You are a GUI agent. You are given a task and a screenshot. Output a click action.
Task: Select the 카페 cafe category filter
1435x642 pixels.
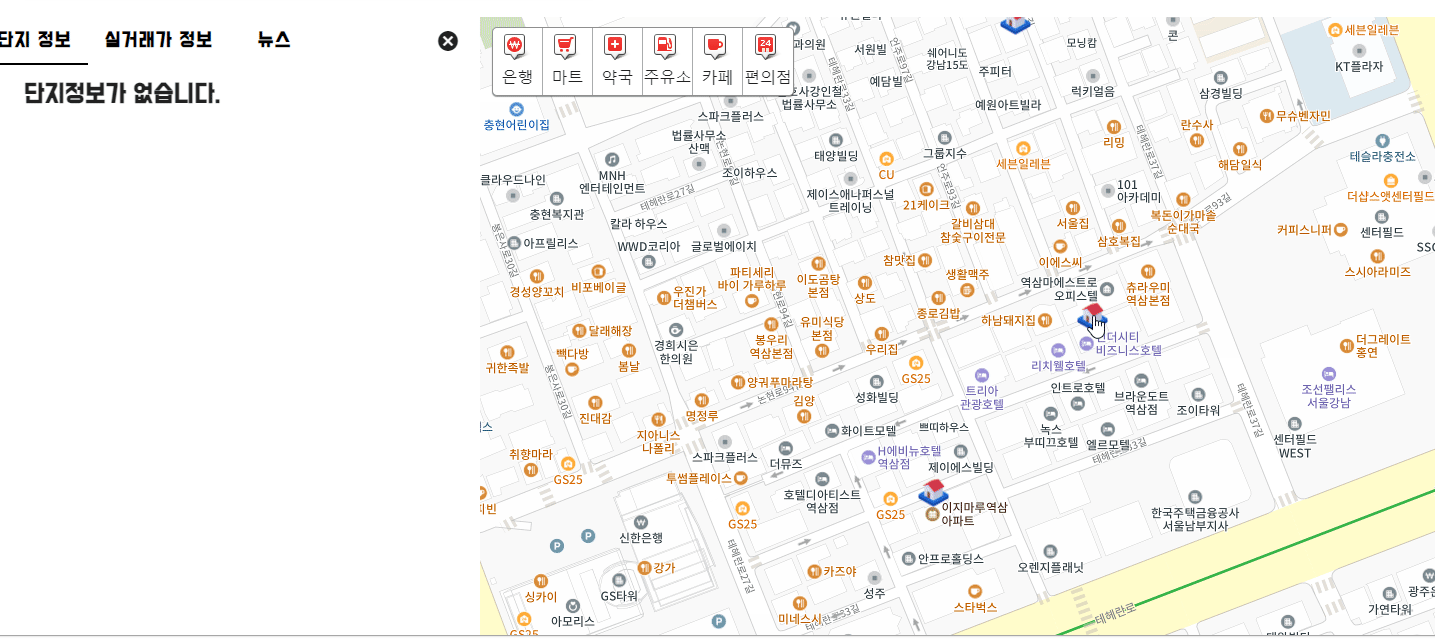point(717,61)
